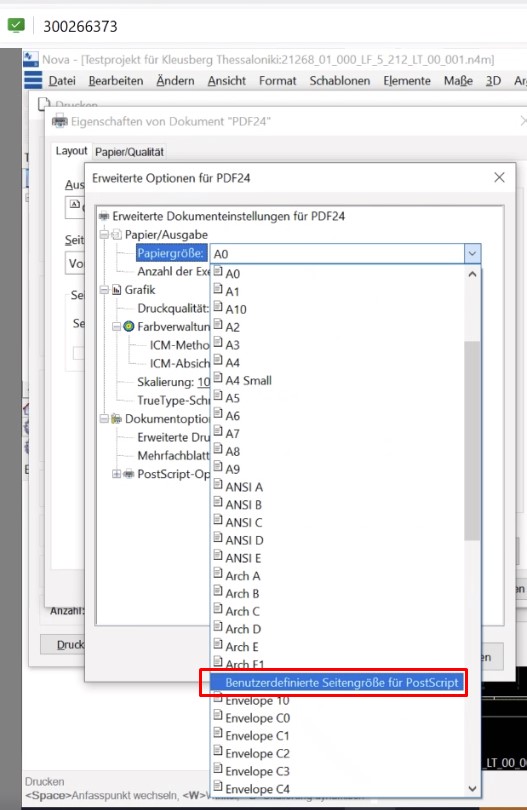Open the Ändern menu
The height and width of the screenshot is (810, 527).
point(175,81)
